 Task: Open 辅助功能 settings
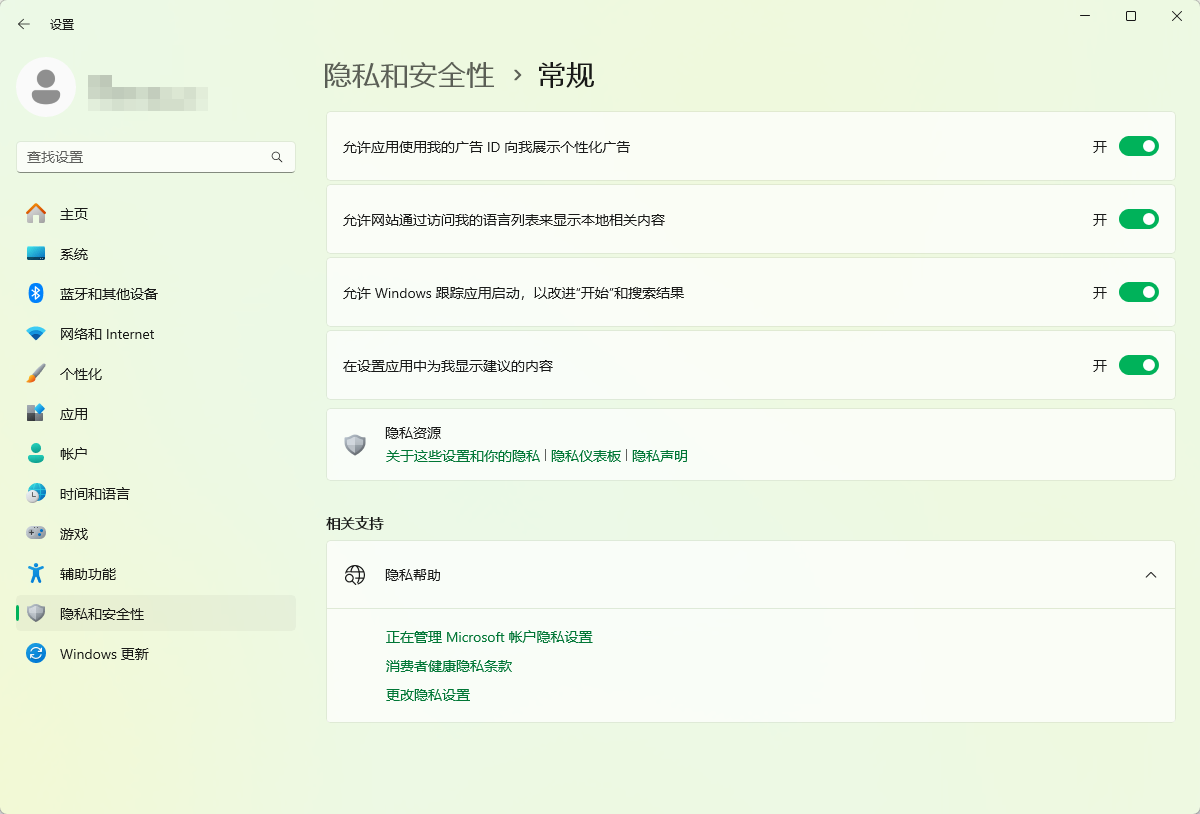pyautogui.click(x=156, y=574)
